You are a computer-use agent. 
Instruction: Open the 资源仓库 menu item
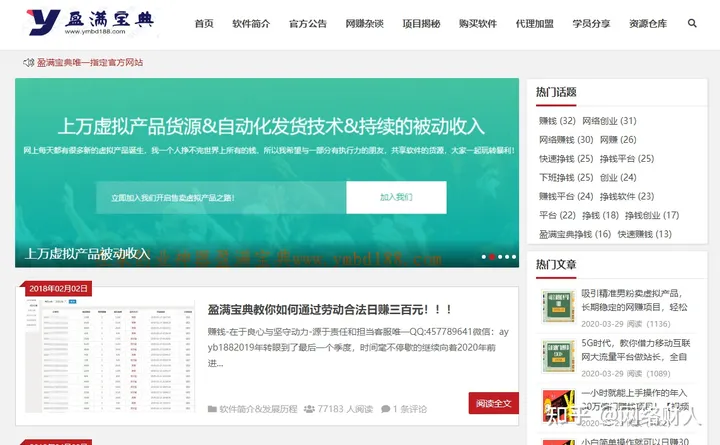click(648, 23)
